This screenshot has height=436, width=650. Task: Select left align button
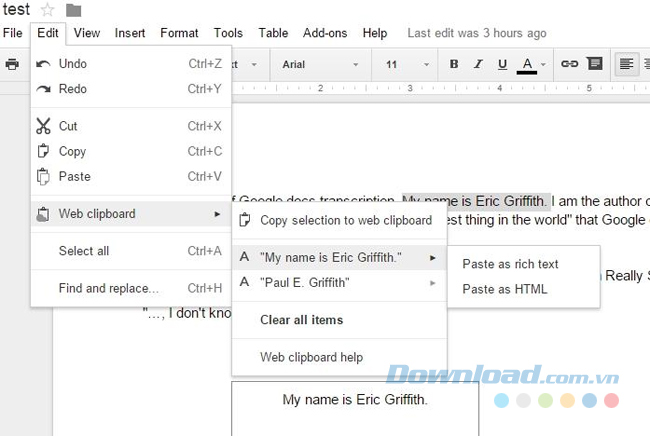click(626, 64)
